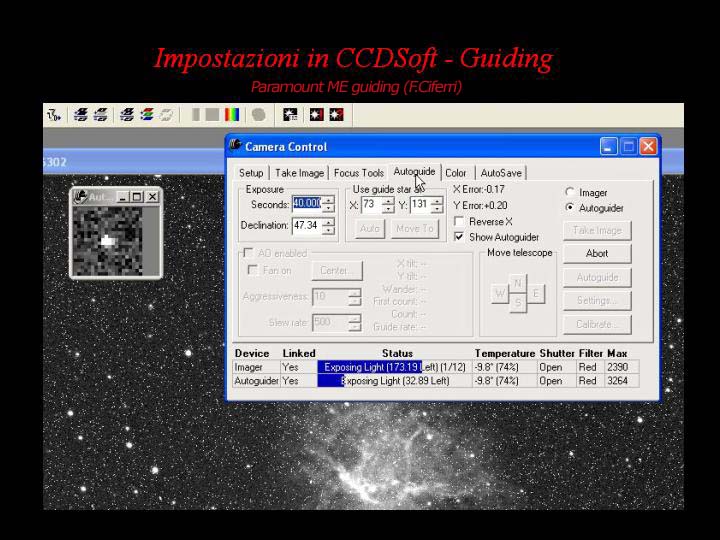The image size is (720, 540).
Task: Minimize the small Autoguider preview window
Action: pyautogui.click(x=122, y=197)
